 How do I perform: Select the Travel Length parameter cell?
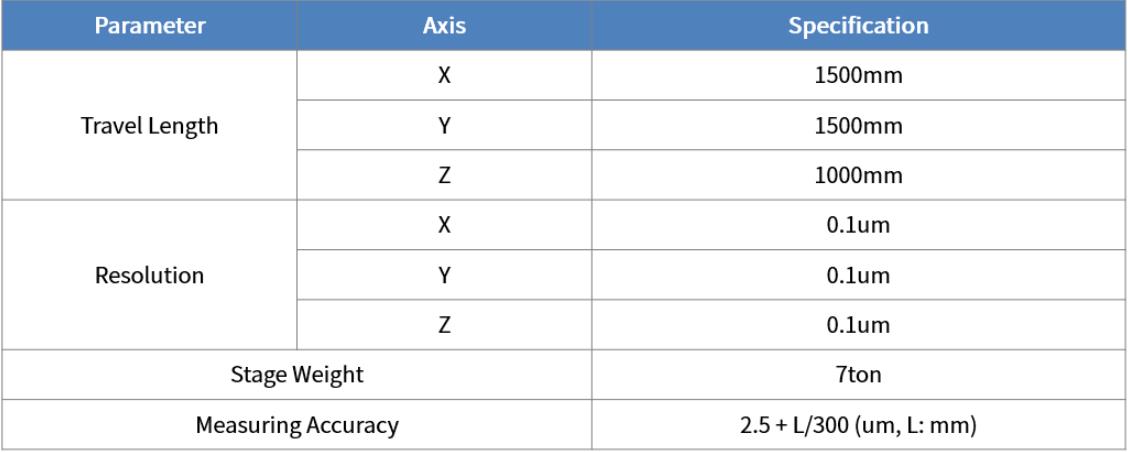(x=149, y=126)
